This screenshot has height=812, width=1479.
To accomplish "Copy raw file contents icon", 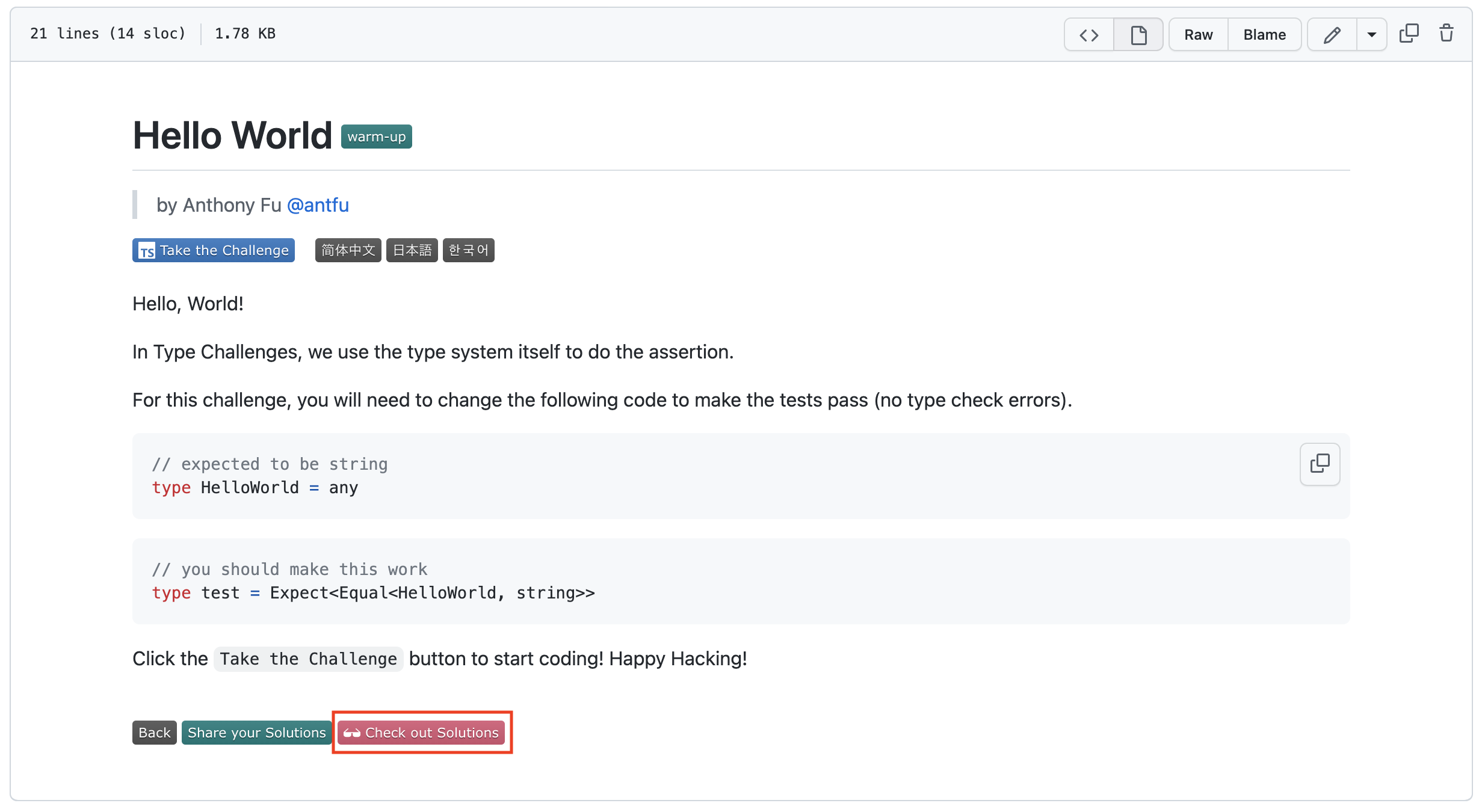I will tap(1409, 34).
